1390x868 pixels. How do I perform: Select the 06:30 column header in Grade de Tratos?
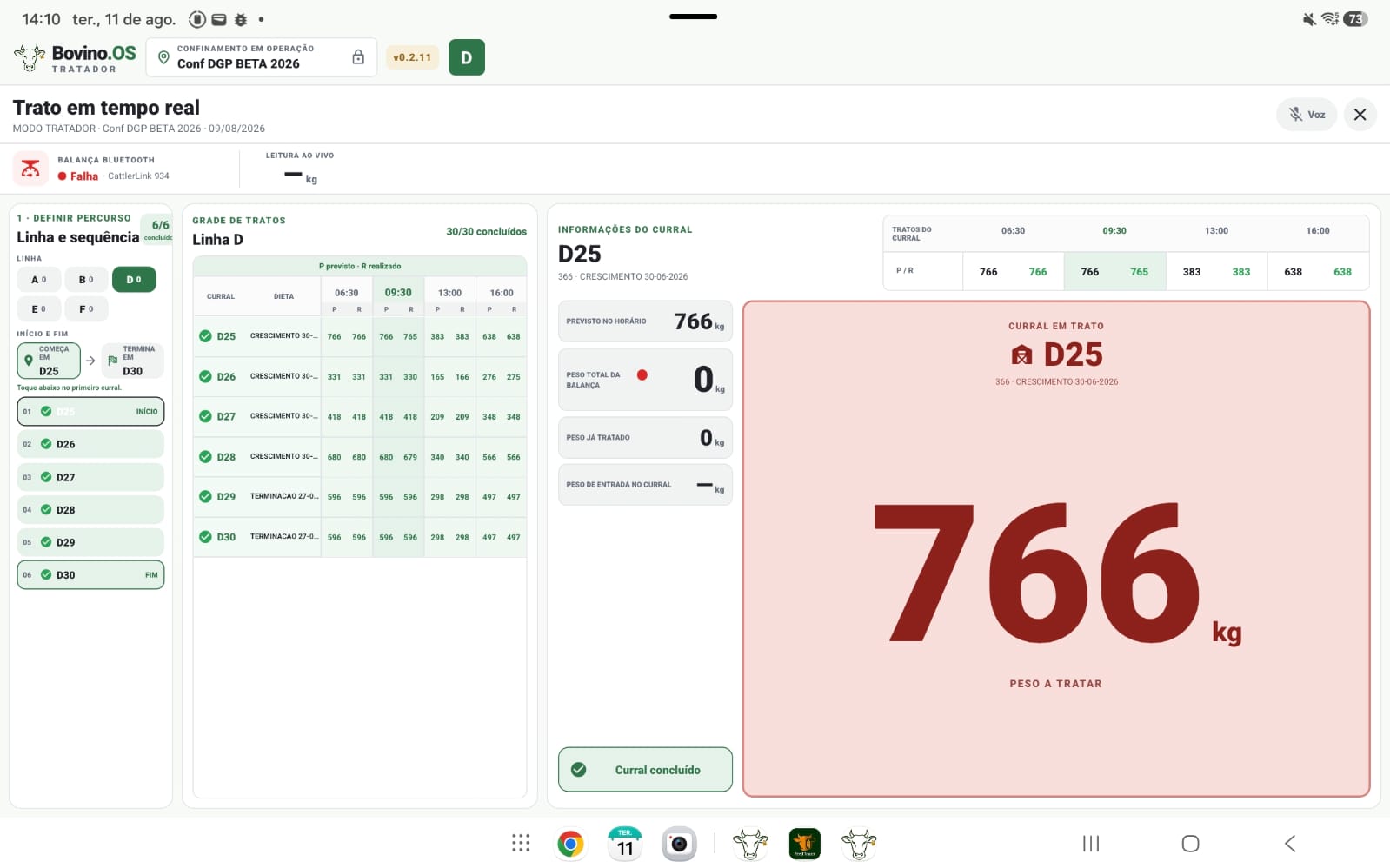pyautogui.click(x=347, y=293)
